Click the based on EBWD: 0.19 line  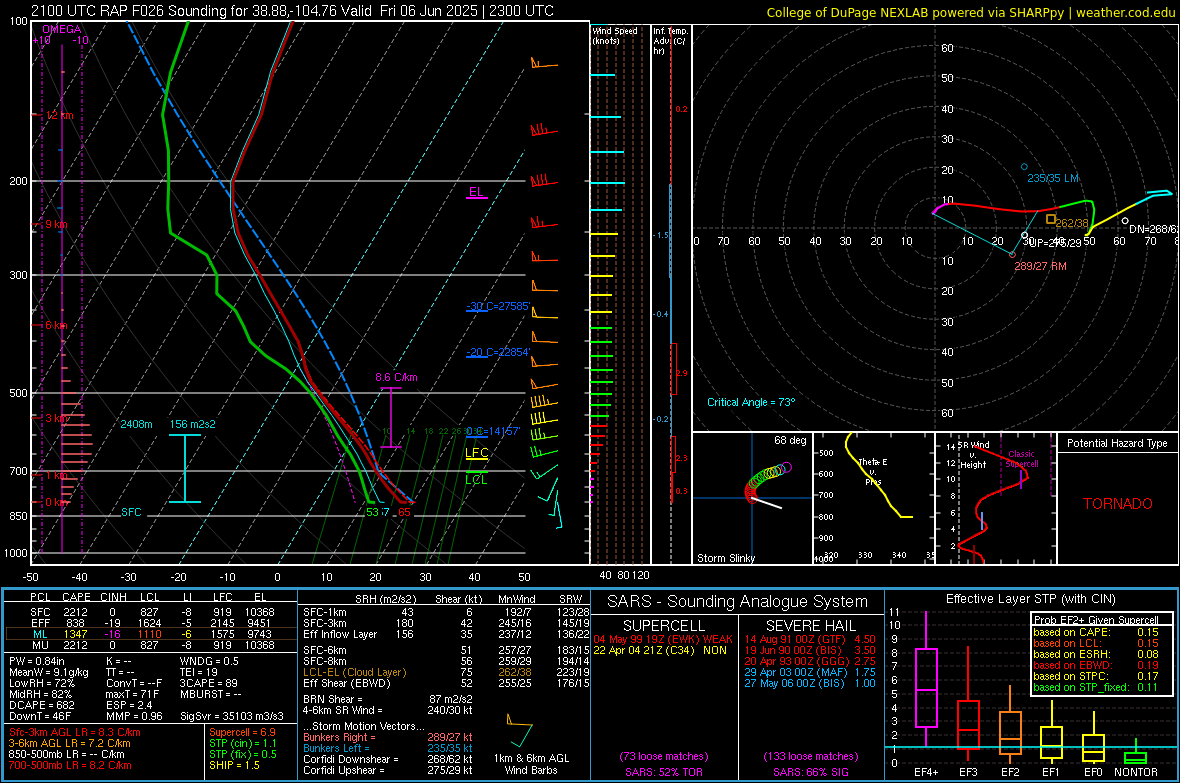1096,666
